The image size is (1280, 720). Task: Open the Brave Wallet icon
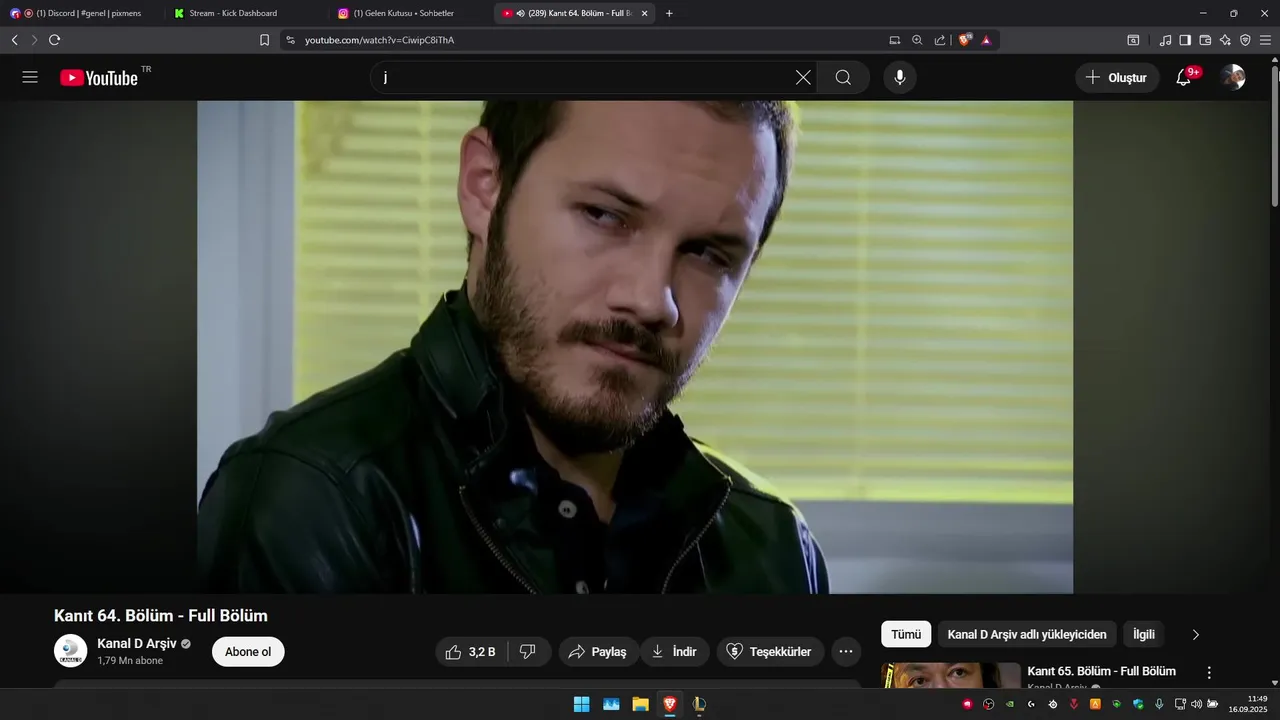click(x=1205, y=40)
